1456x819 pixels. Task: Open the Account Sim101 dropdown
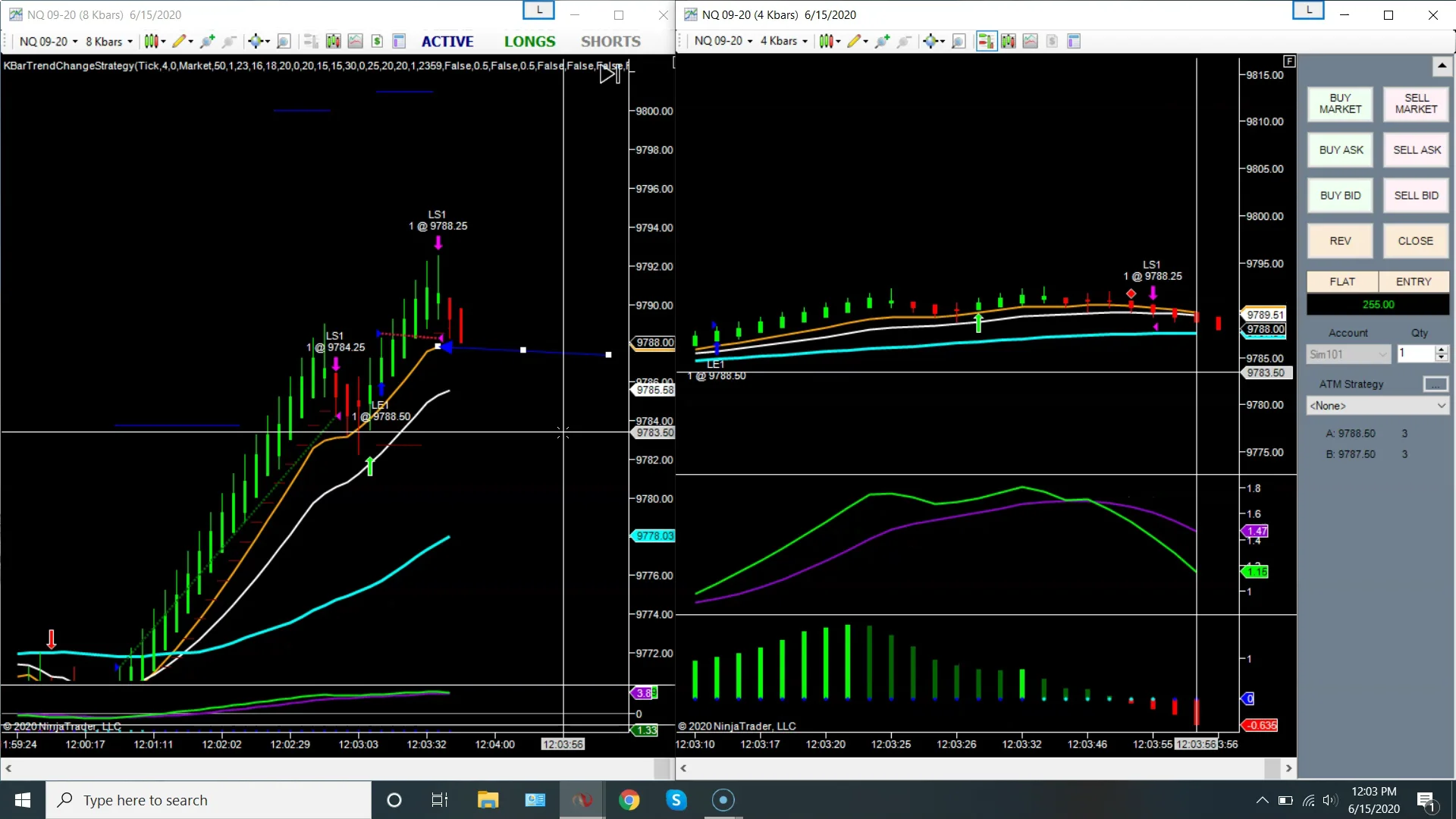[1348, 354]
